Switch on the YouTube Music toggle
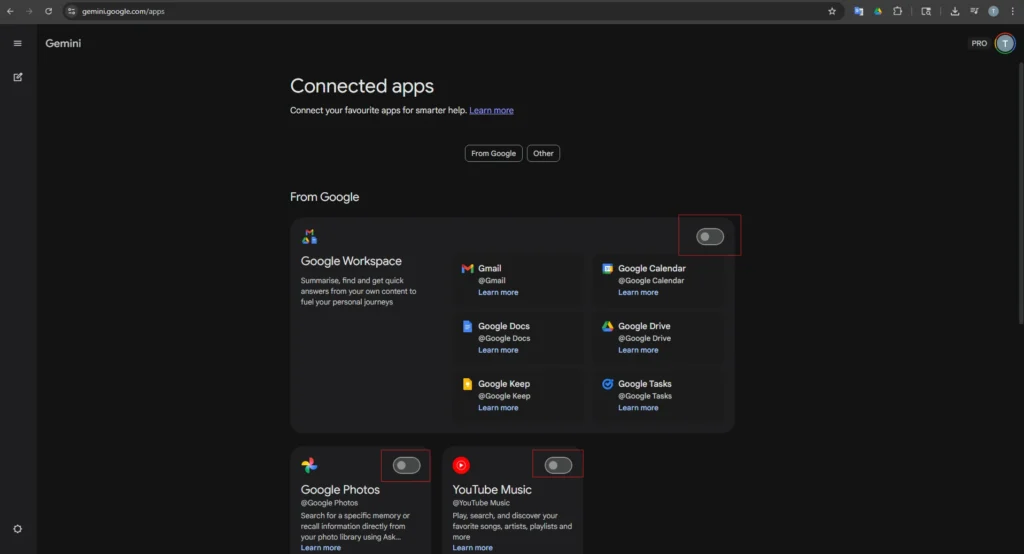 pos(558,465)
